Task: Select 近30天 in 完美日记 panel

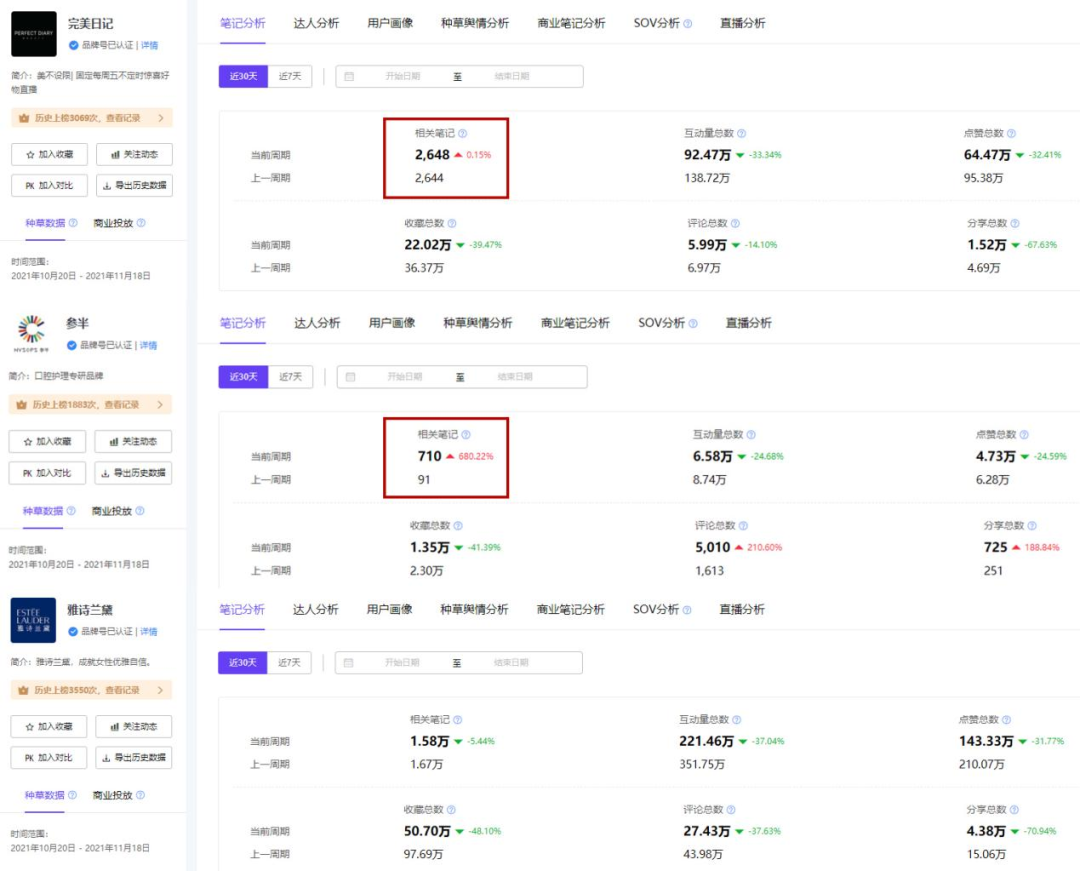Action: 243,76
